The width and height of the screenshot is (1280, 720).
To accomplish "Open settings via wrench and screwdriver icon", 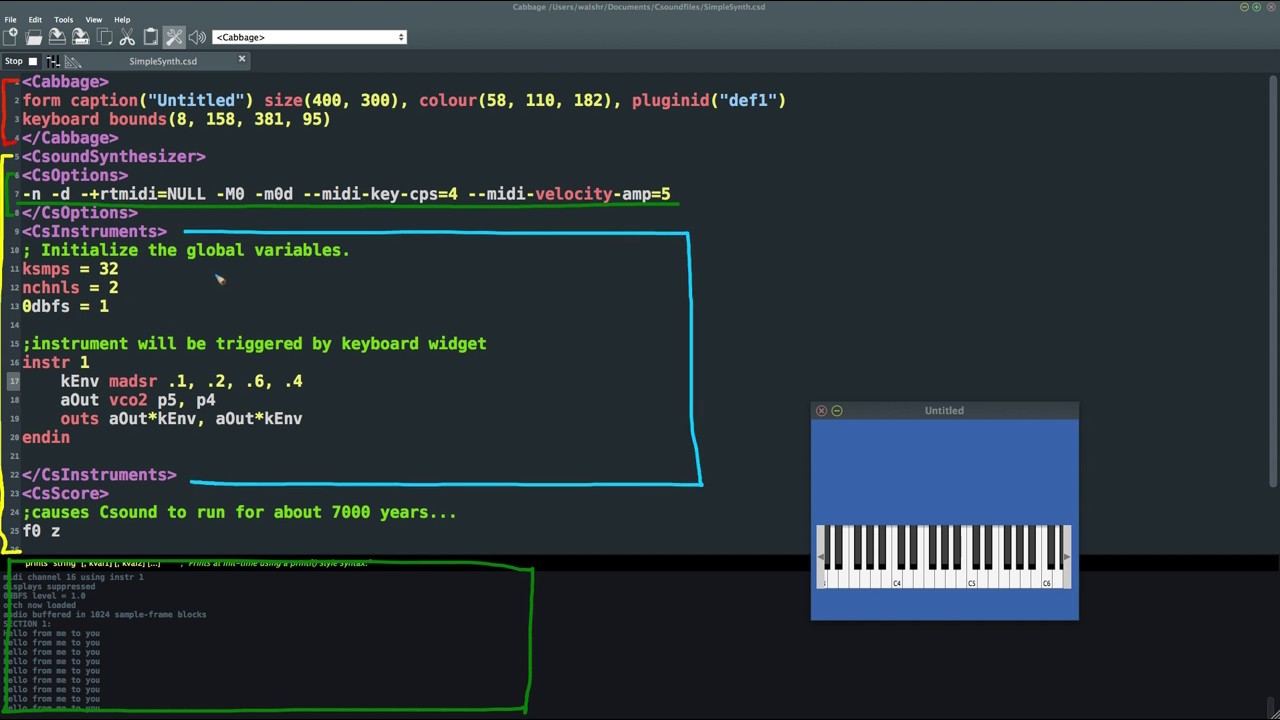I will [x=174, y=37].
